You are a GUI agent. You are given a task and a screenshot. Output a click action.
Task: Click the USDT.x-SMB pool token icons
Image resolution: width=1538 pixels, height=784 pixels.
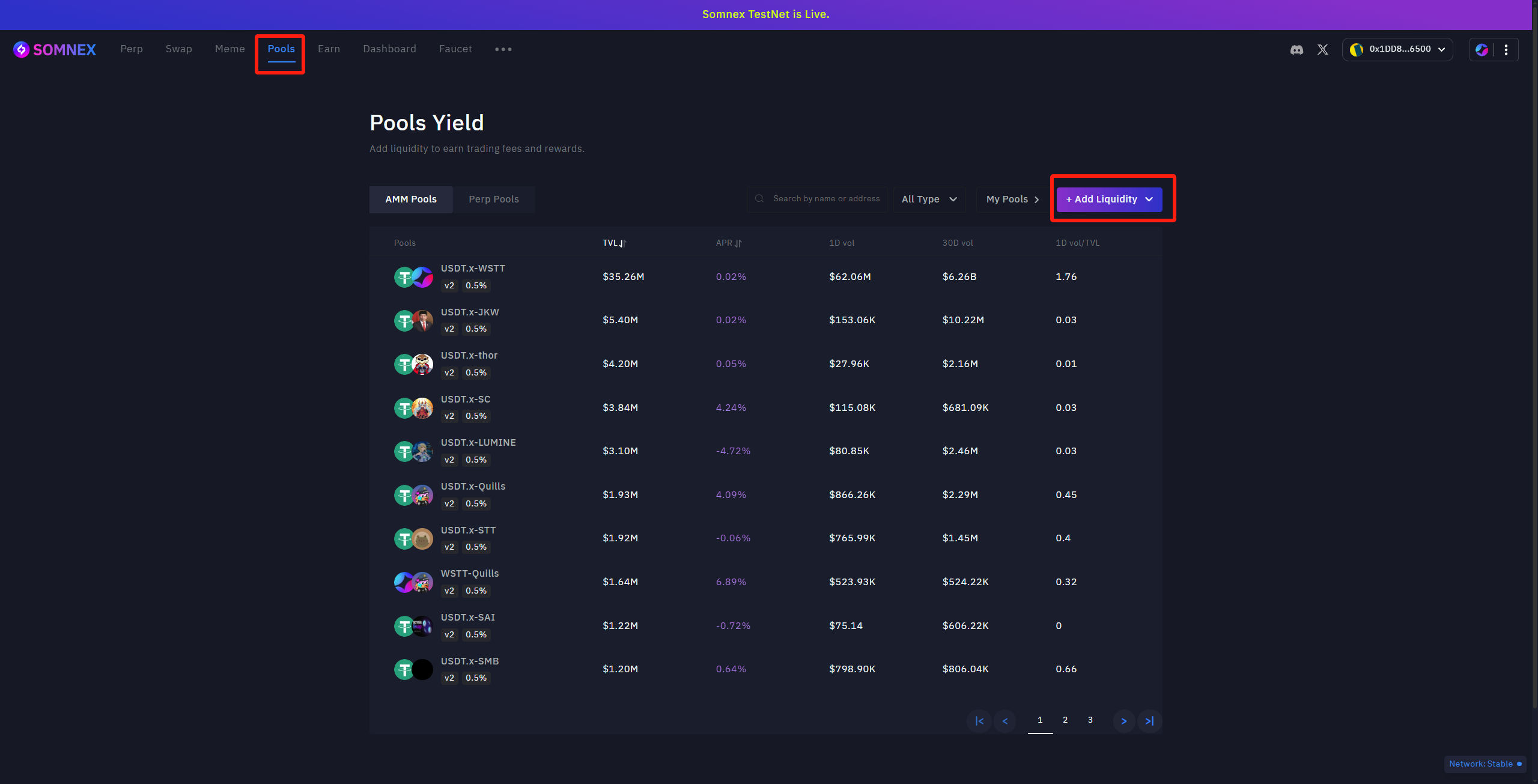(x=413, y=669)
